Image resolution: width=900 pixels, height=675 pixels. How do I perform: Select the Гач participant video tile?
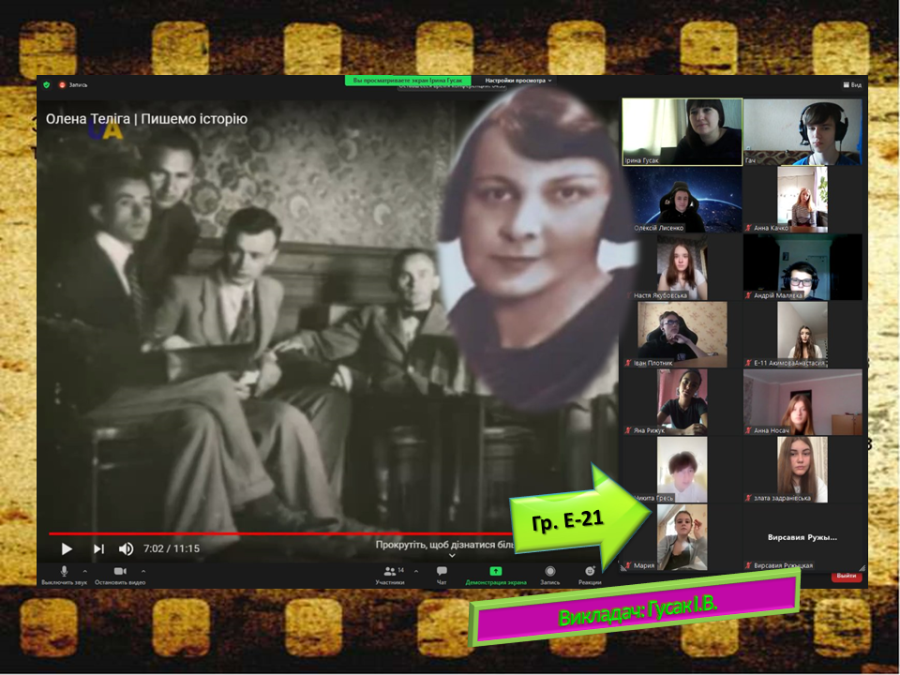[803, 132]
